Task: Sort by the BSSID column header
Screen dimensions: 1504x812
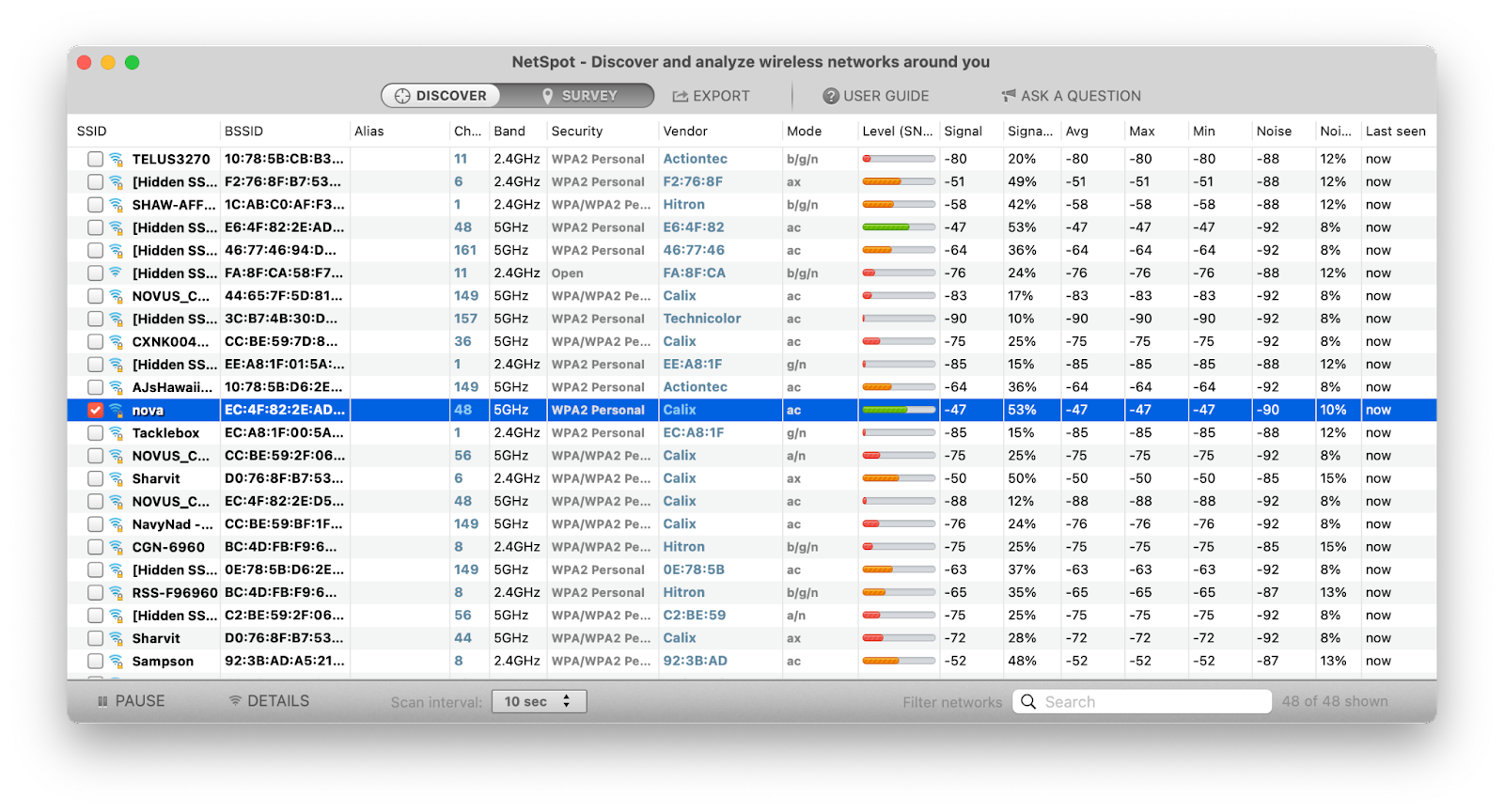Action: [243, 132]
